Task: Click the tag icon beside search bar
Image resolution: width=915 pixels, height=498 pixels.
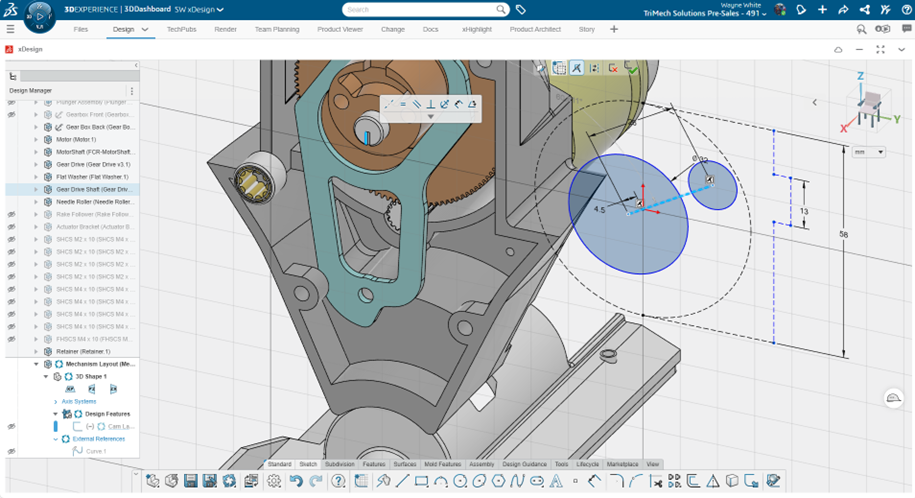Action: 521,10
